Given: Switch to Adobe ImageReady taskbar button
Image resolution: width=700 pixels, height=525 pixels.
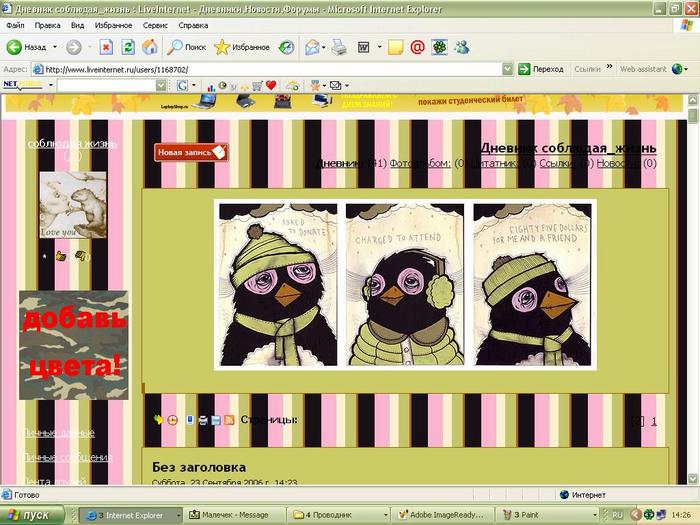Looking at the screenshot, I should tap(442, 515).
